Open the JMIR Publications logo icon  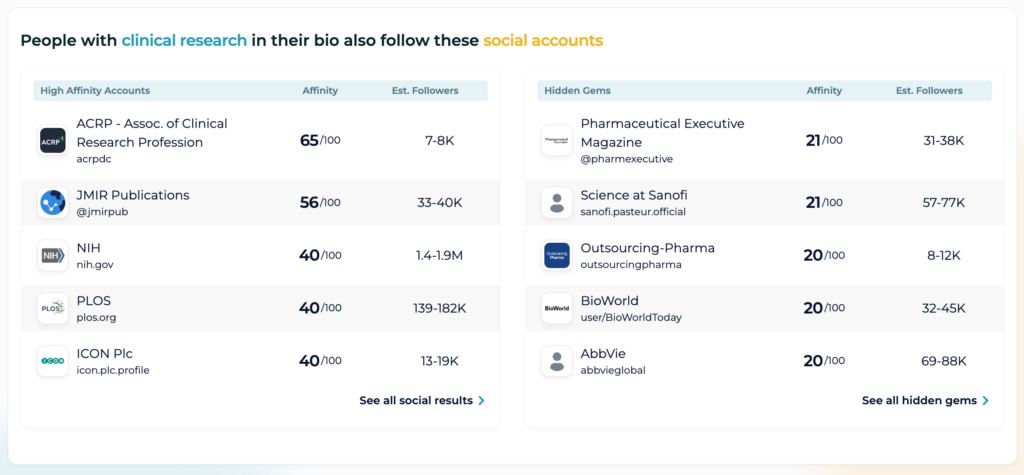[53, 203]
